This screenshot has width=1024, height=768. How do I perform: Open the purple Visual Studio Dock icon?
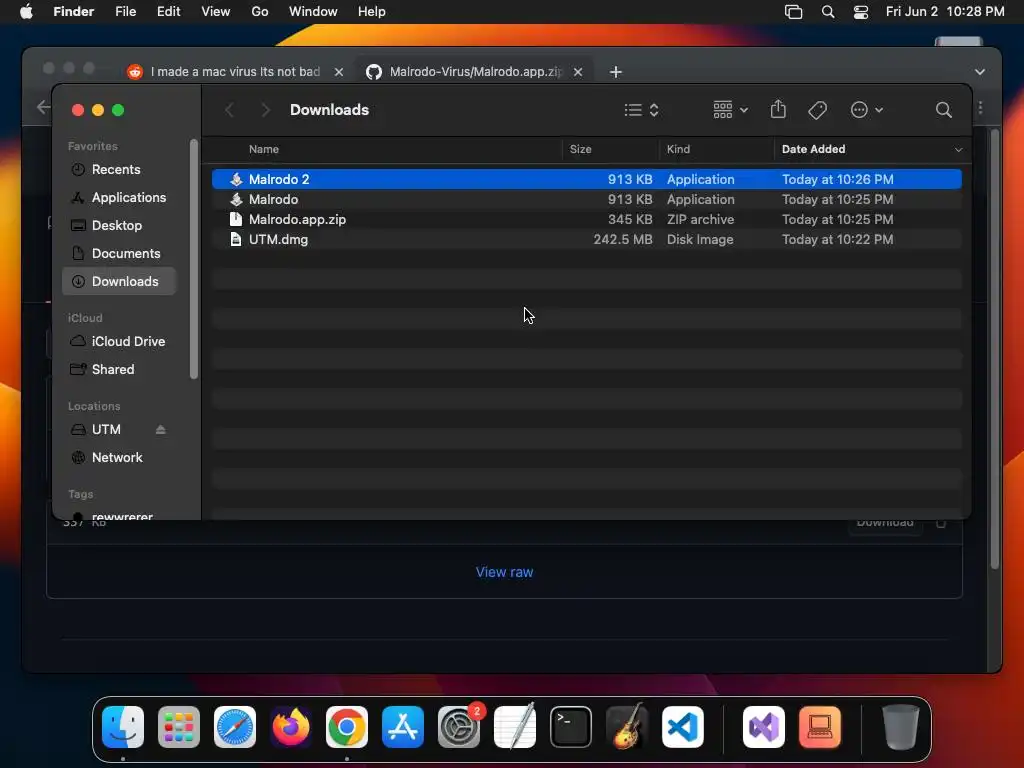(x=763, y=727)
